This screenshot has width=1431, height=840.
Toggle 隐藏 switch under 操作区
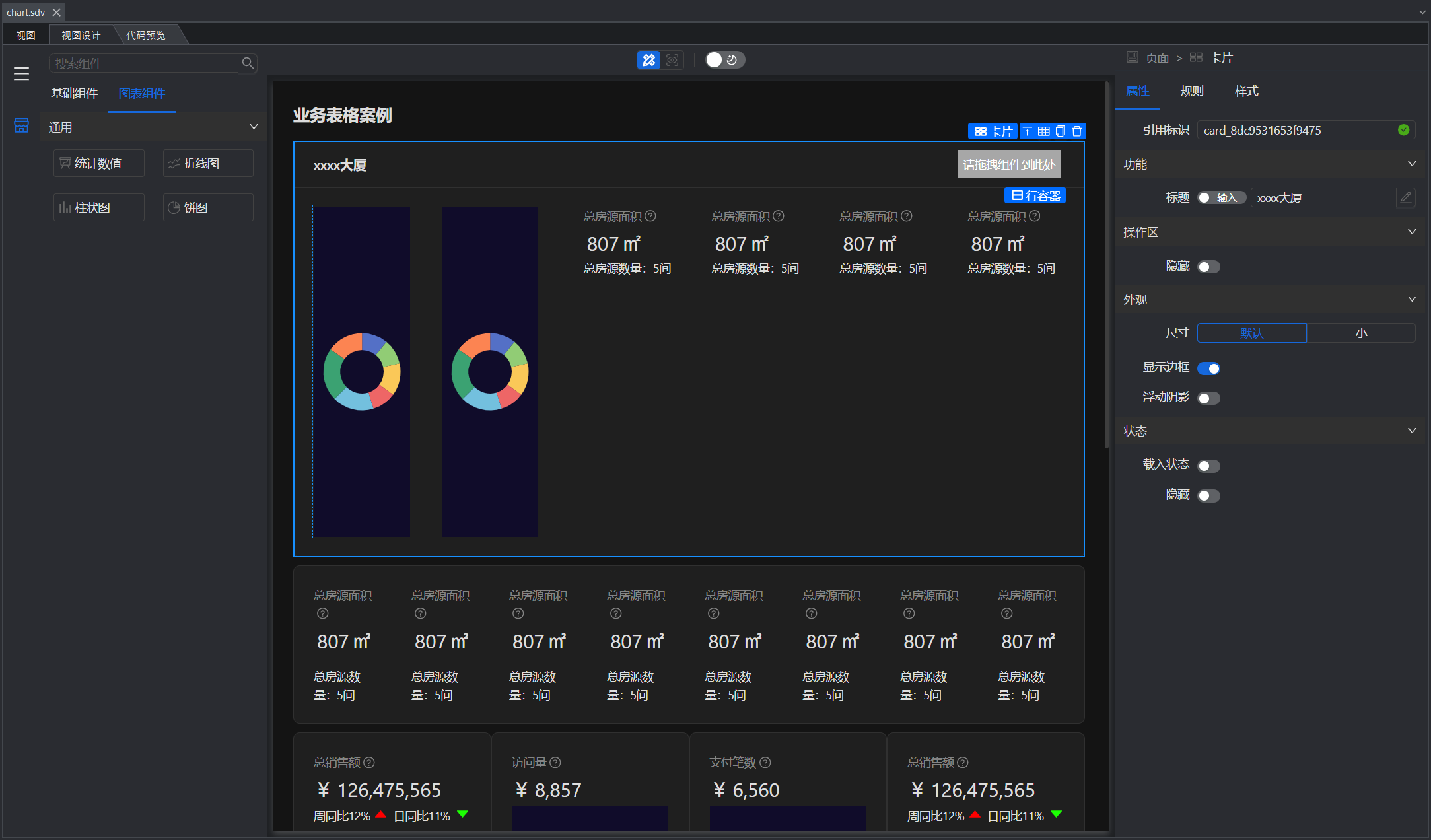[1209, 267]
